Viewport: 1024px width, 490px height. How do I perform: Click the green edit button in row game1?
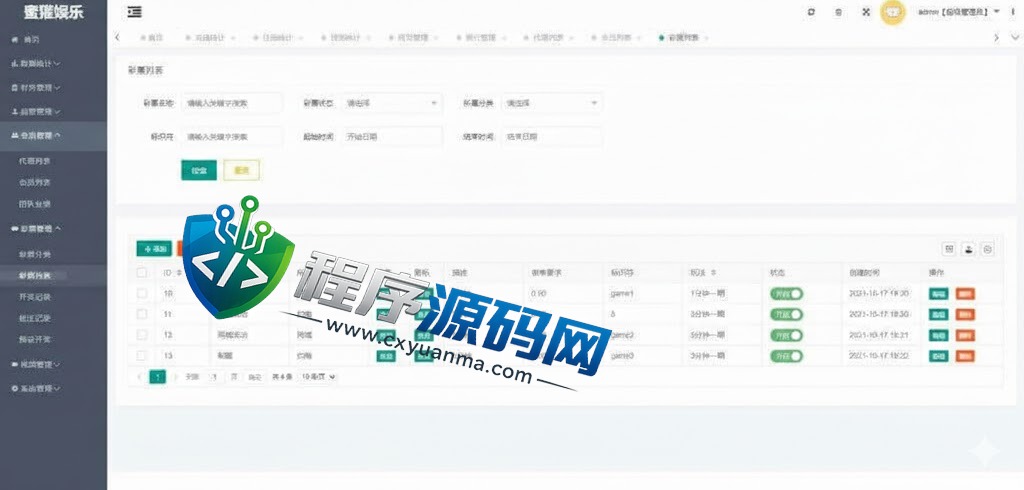click(938, 294)
